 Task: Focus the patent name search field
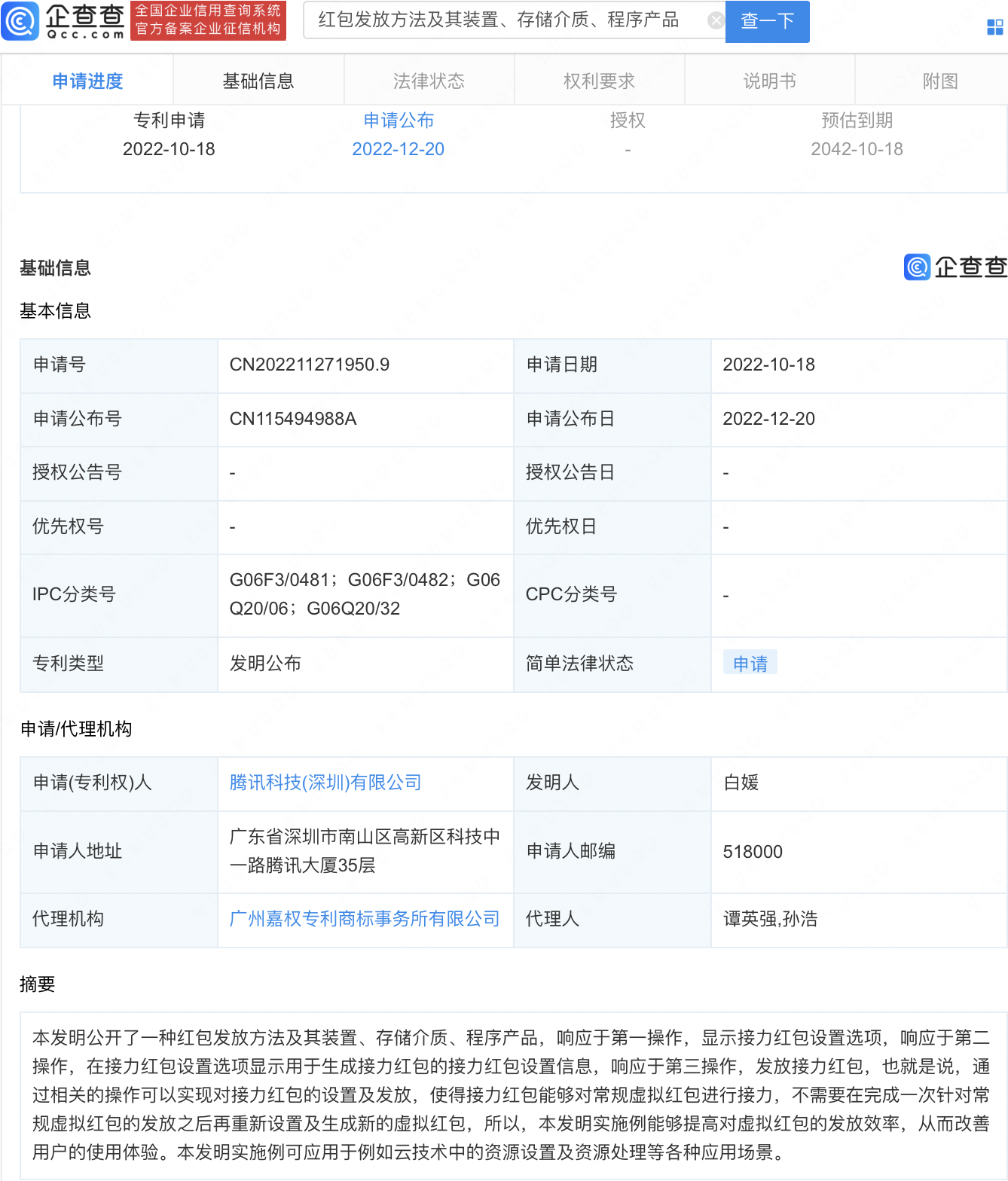click(505, 20)
